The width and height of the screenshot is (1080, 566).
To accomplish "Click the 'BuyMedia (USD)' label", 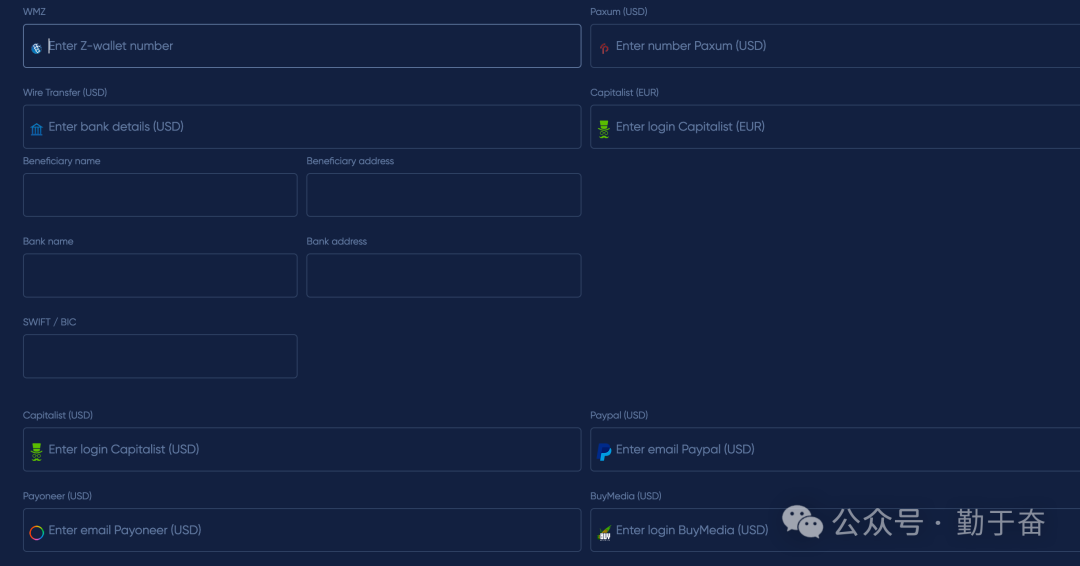I will pyautogui.click(x=625, y=496).
